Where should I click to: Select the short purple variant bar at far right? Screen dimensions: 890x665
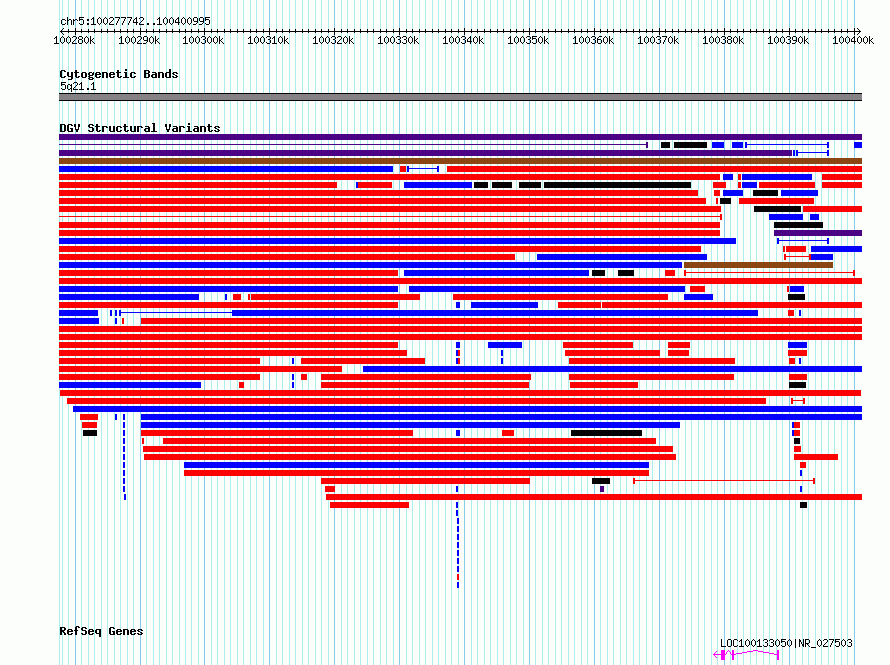[818, 233]
